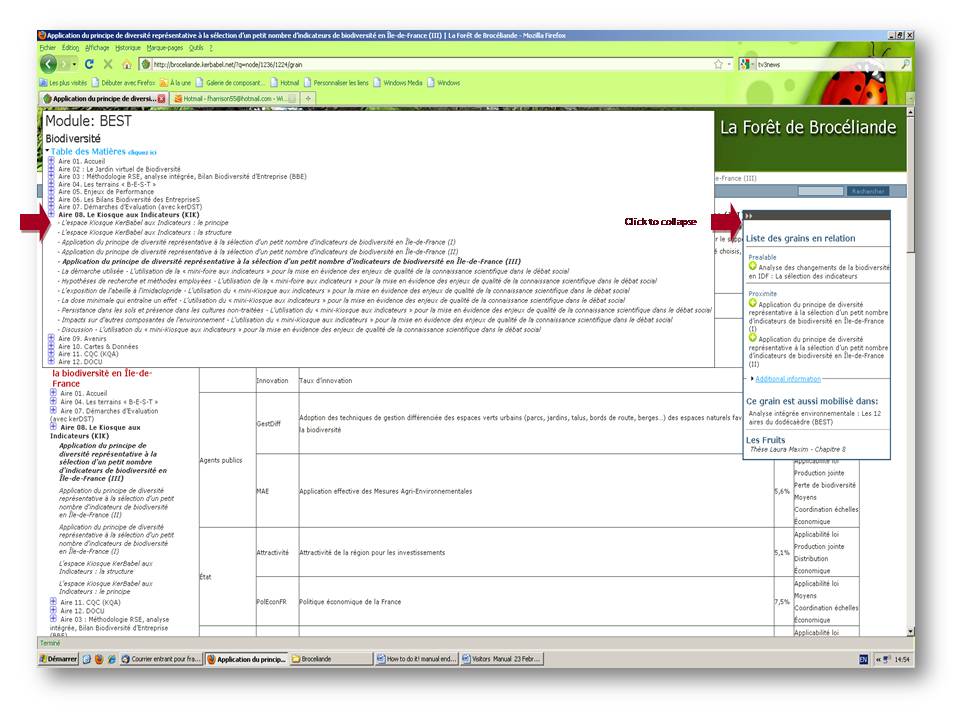Open the Les plus visités bookmark
The width and height of the screenshot is (960, 720).
tap(63, 83)
